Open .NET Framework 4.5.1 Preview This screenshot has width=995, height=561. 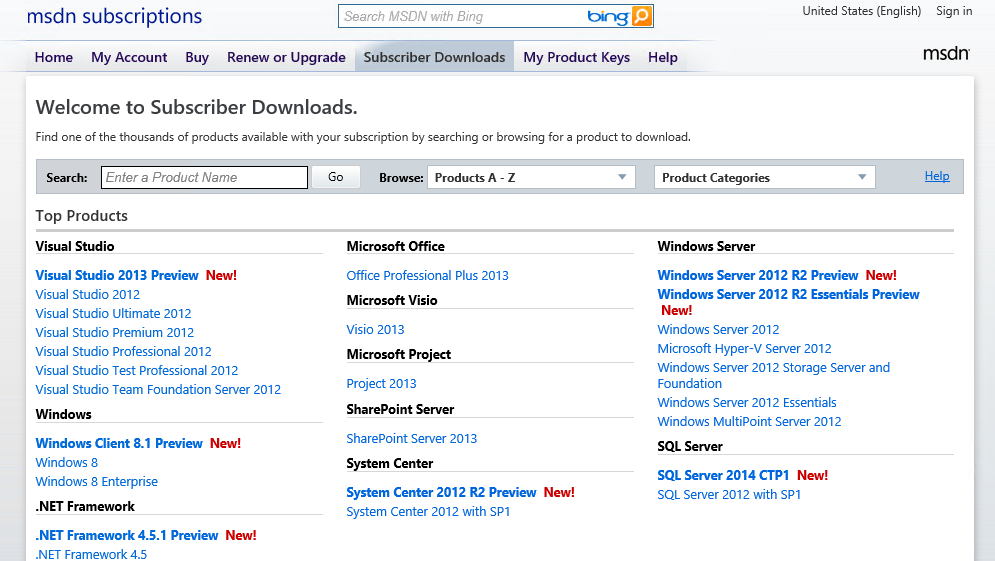[x=127, y=536]
